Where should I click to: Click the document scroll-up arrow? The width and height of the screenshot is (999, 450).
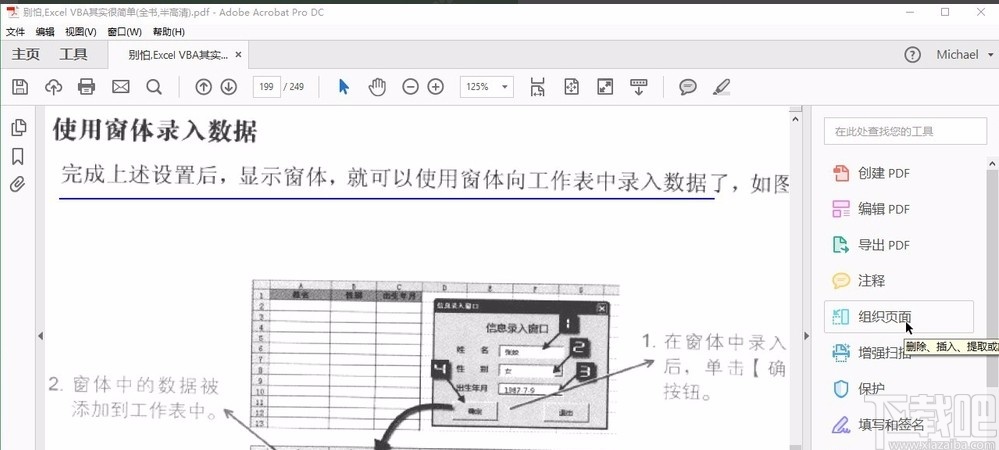(x=794, y=118)
